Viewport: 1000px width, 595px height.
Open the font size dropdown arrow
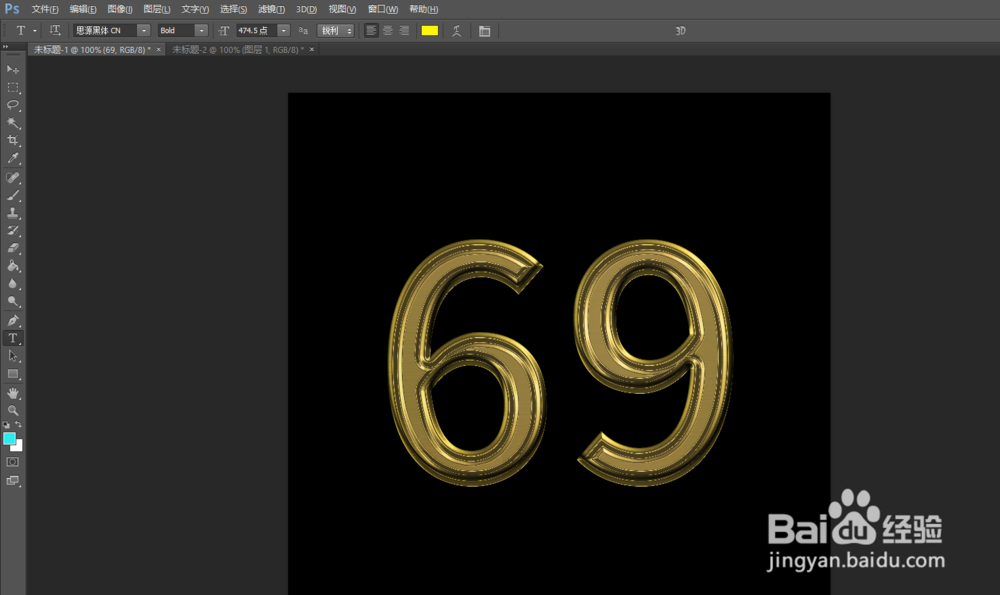pos(284,31)
